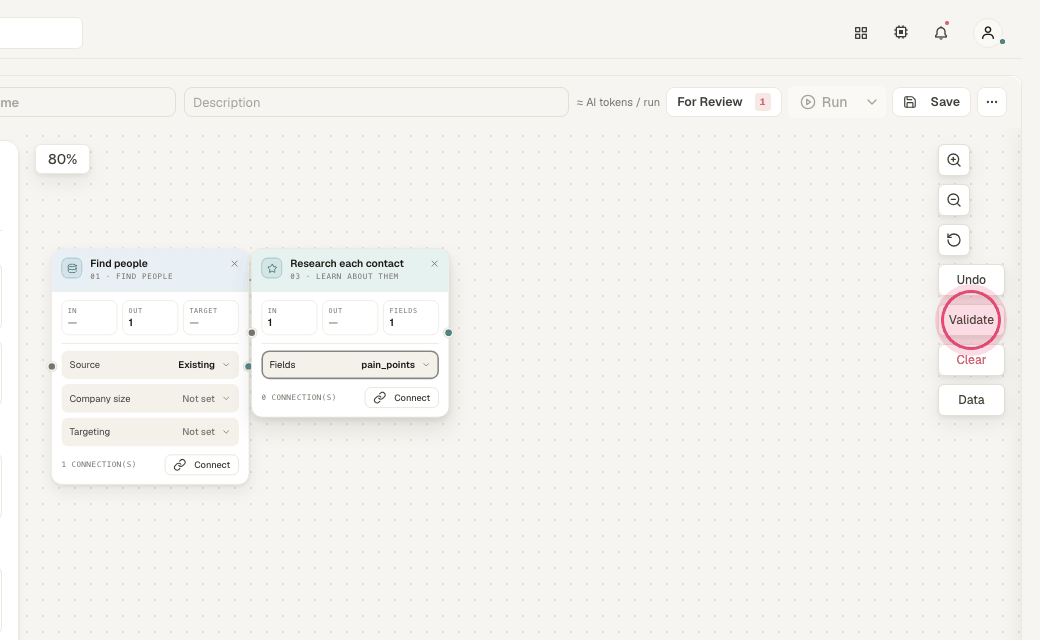This screenshot has width=1040, height=640.
Task: Reset the canvas view
Action: coord(954,240)
